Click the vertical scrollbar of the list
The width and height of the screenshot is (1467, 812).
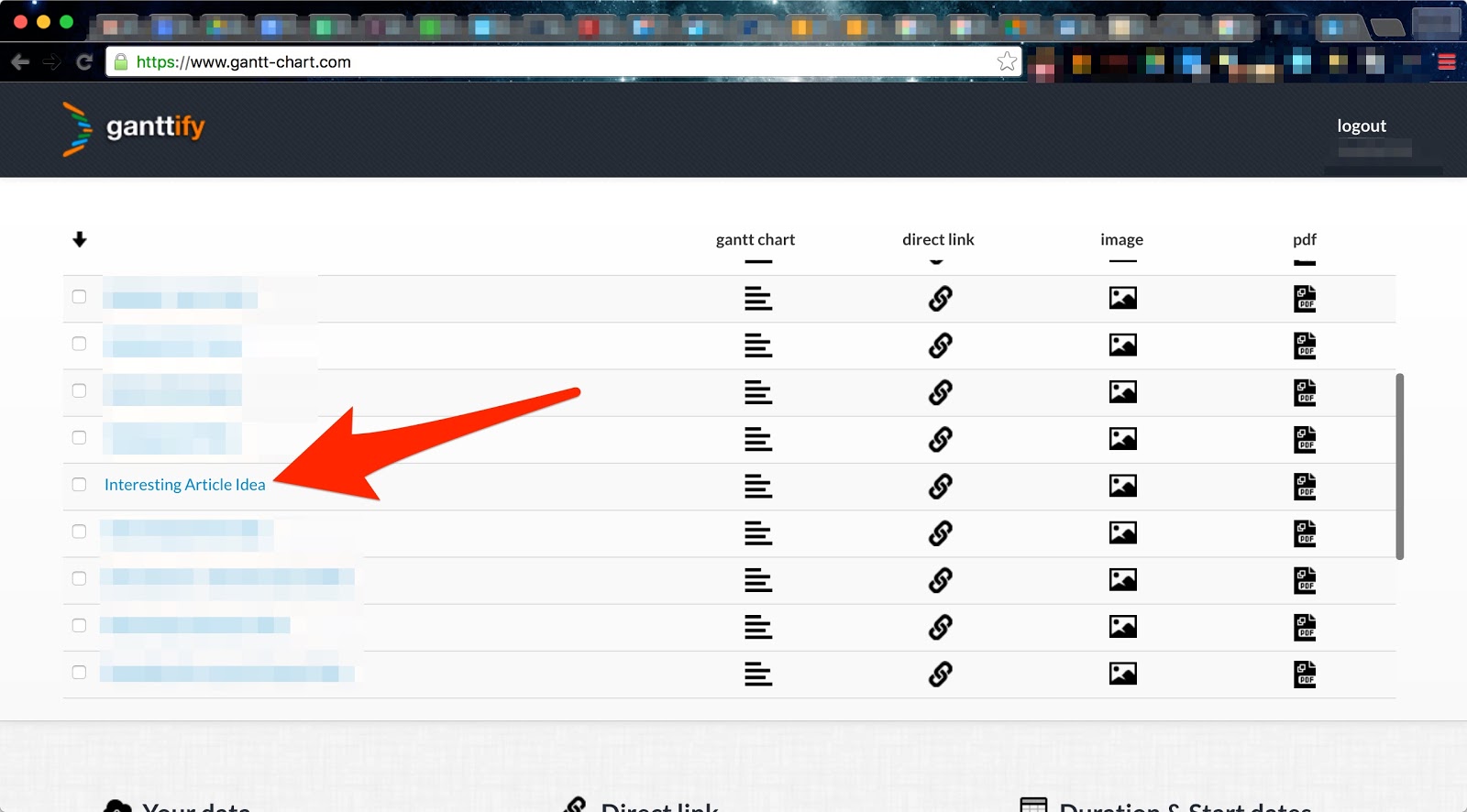[1399, 466]
